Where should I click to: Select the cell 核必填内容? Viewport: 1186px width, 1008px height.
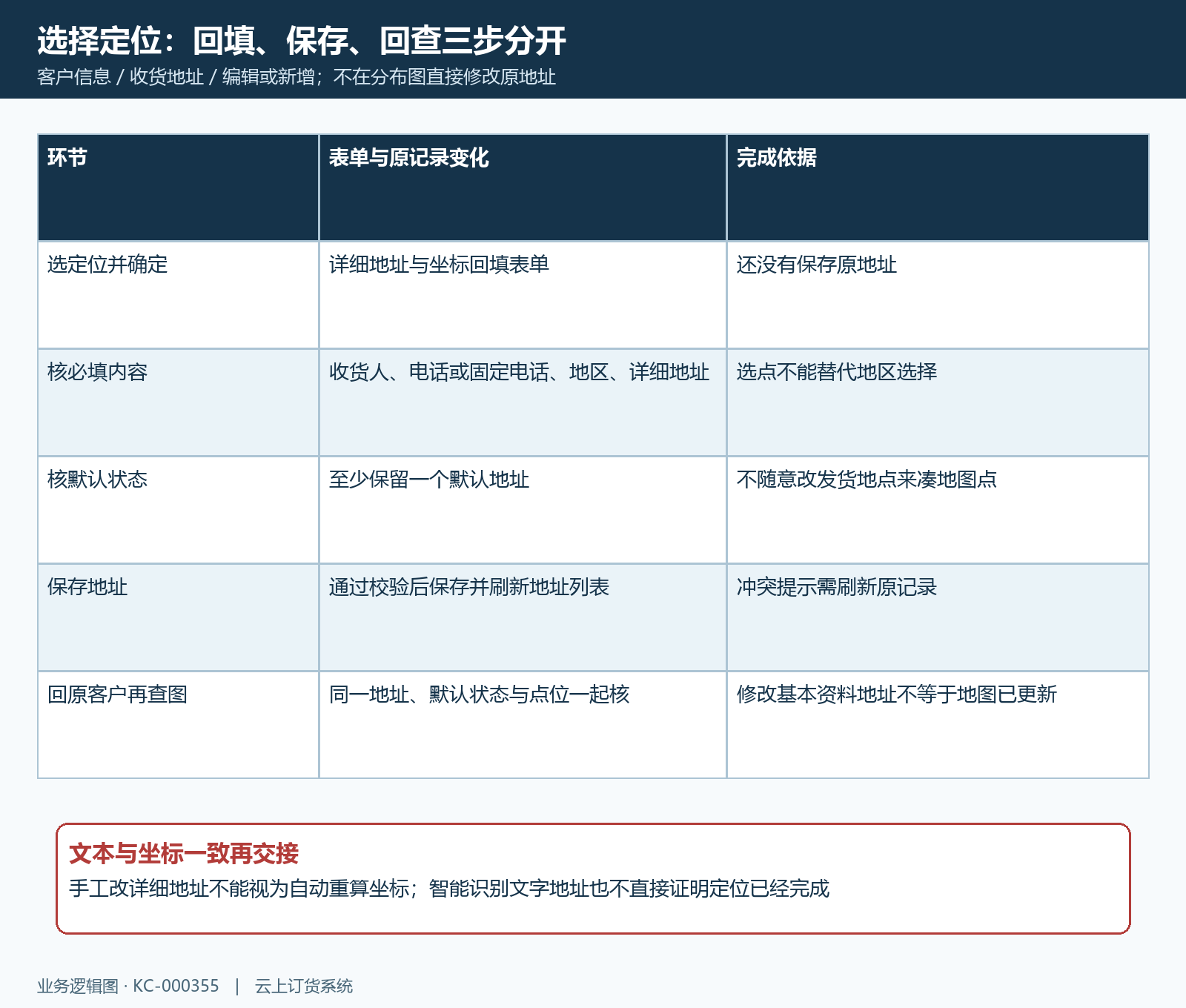click(x=178, y=402)
